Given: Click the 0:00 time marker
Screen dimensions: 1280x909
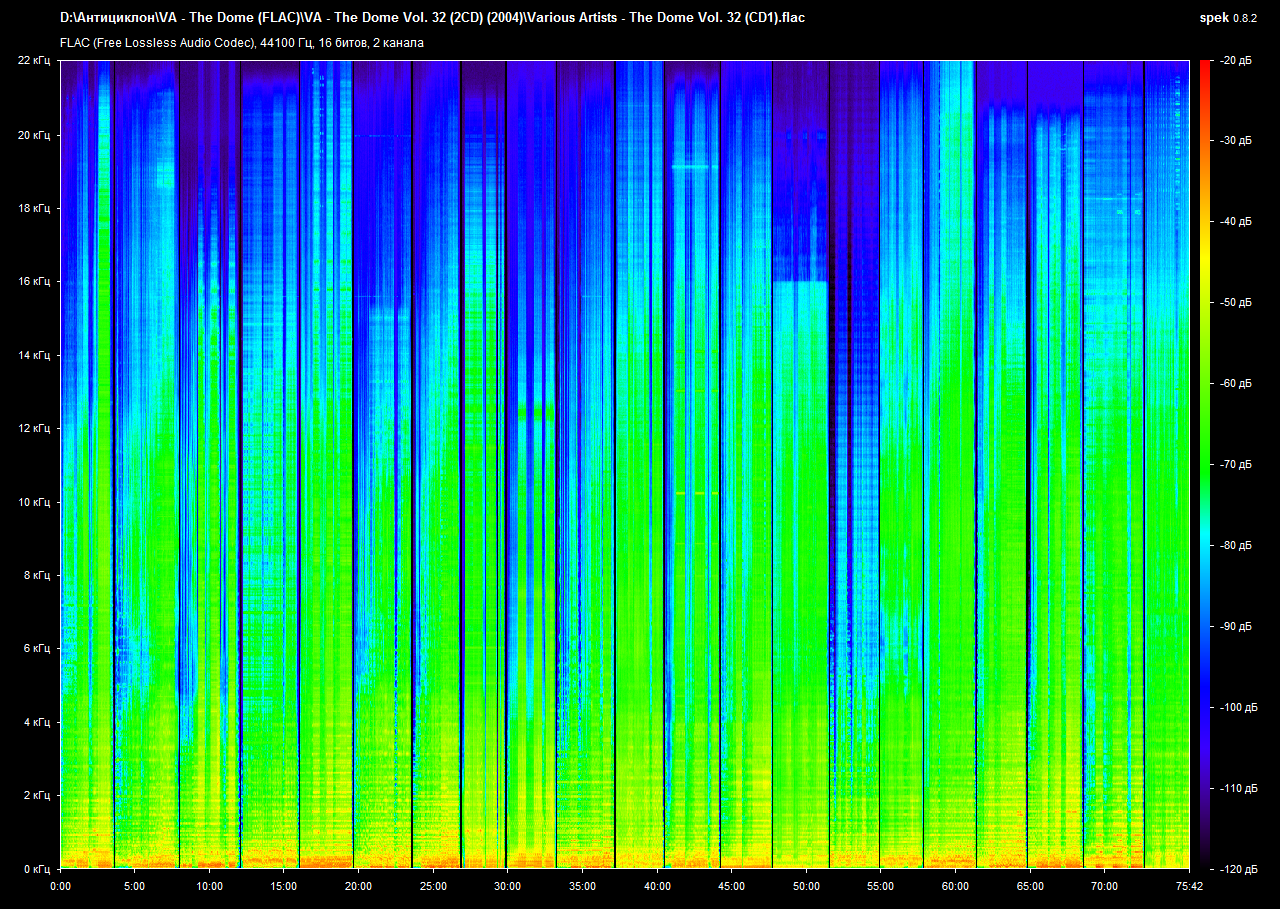Looking at the screenshot, I should tap(60, 886).
